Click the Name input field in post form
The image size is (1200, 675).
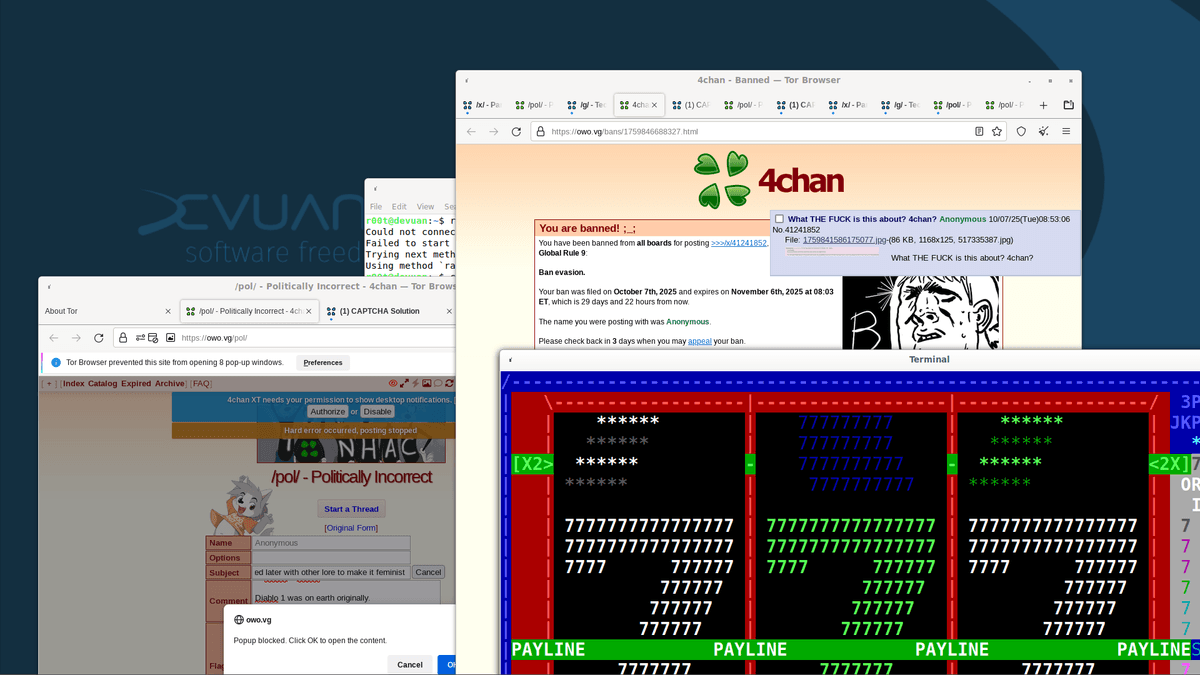(x=330, y=543)
